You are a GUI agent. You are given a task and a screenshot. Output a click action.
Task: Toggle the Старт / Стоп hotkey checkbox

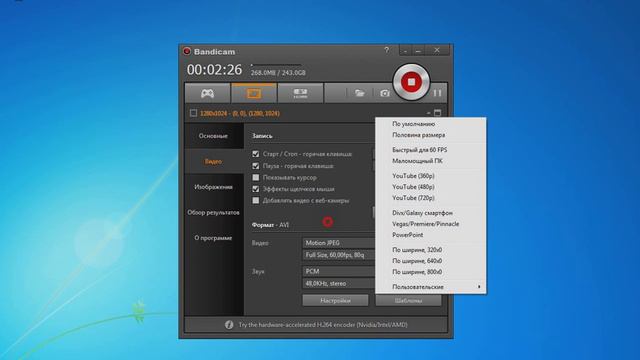[256, 154]
